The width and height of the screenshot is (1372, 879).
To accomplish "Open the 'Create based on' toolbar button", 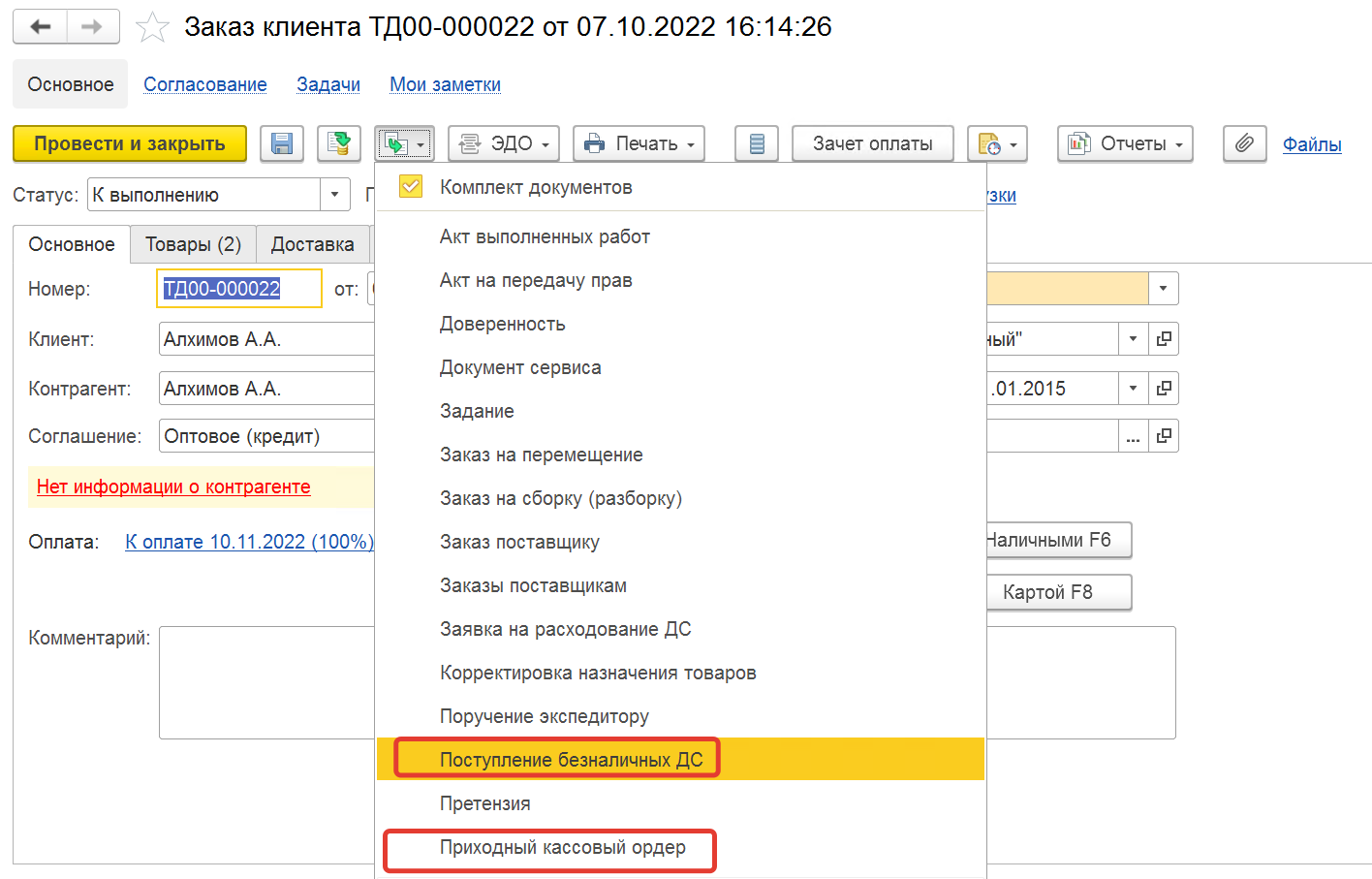I will coord(405,144).
